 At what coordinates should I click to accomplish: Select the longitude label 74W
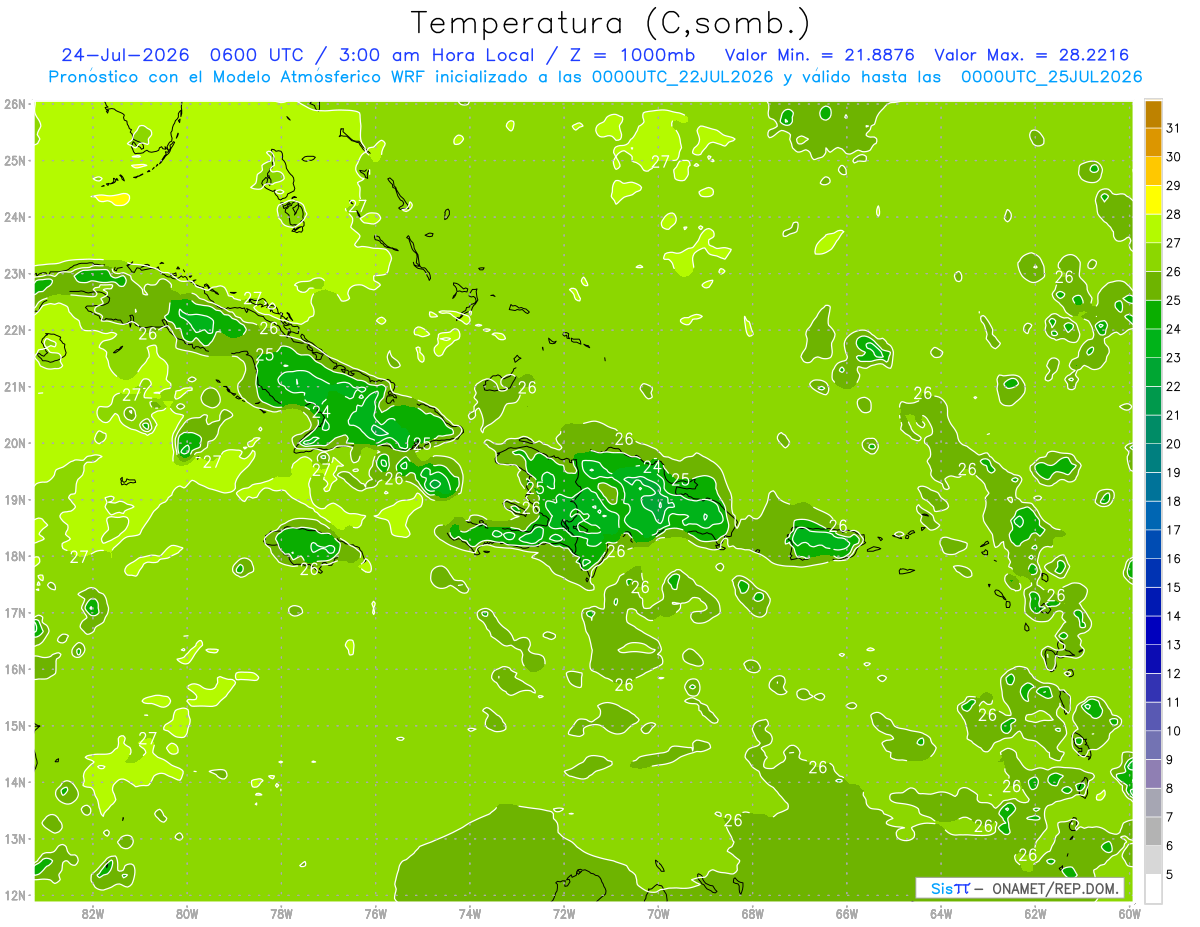pyautogui.click(x=470, y=913)
